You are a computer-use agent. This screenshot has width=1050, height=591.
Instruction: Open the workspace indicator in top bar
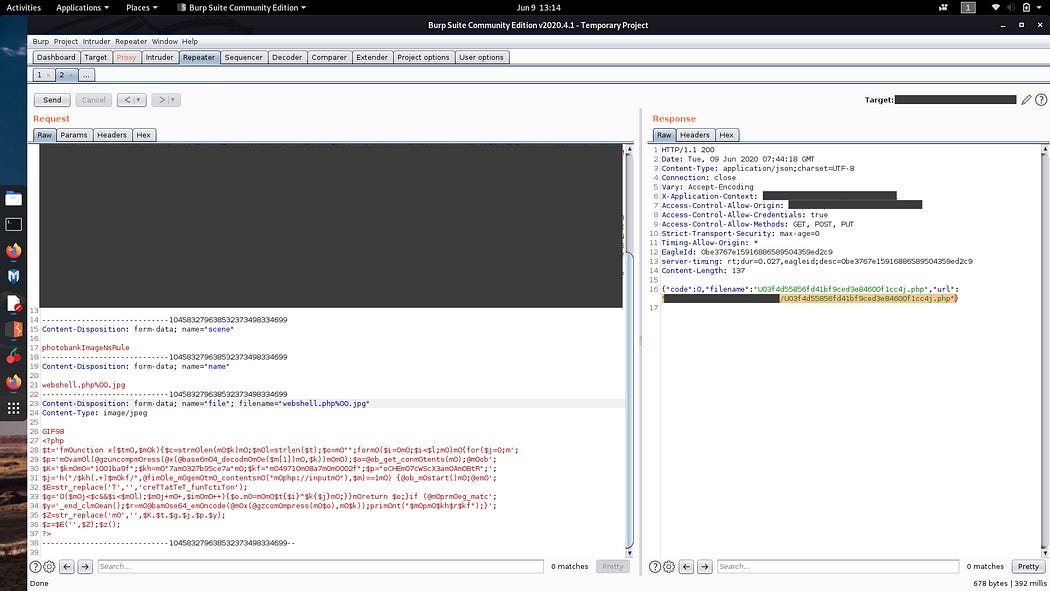coord(968,7)
